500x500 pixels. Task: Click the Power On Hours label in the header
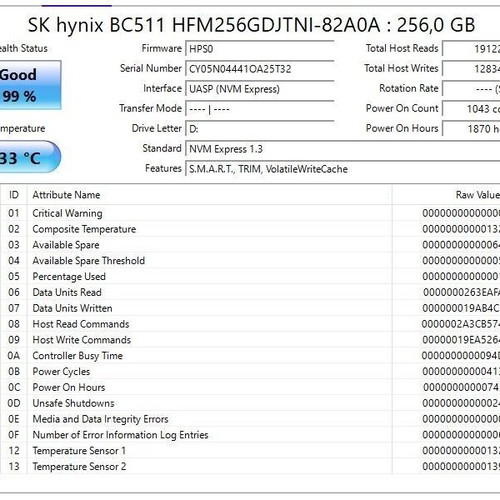coord(402,128)
